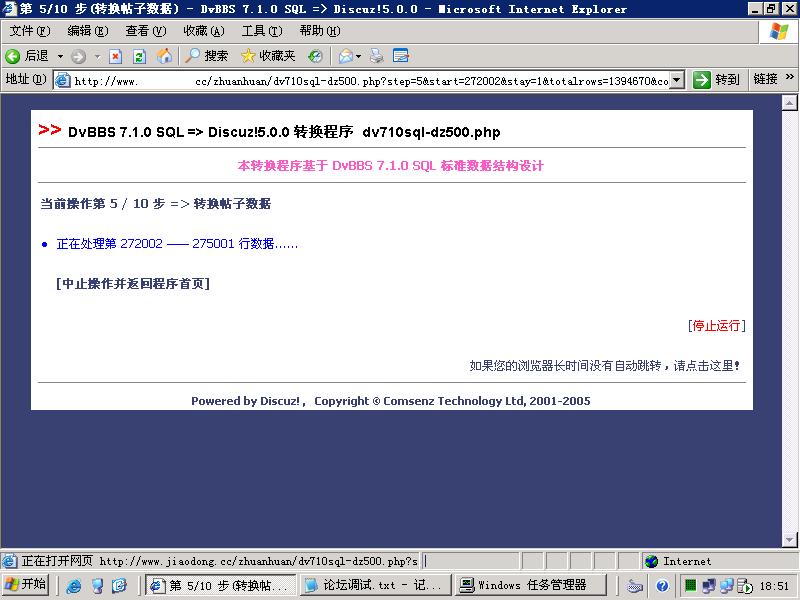Click the blue help icon in taskbar
The height and width of the screenshot is (600, 800).
(662, 586)
